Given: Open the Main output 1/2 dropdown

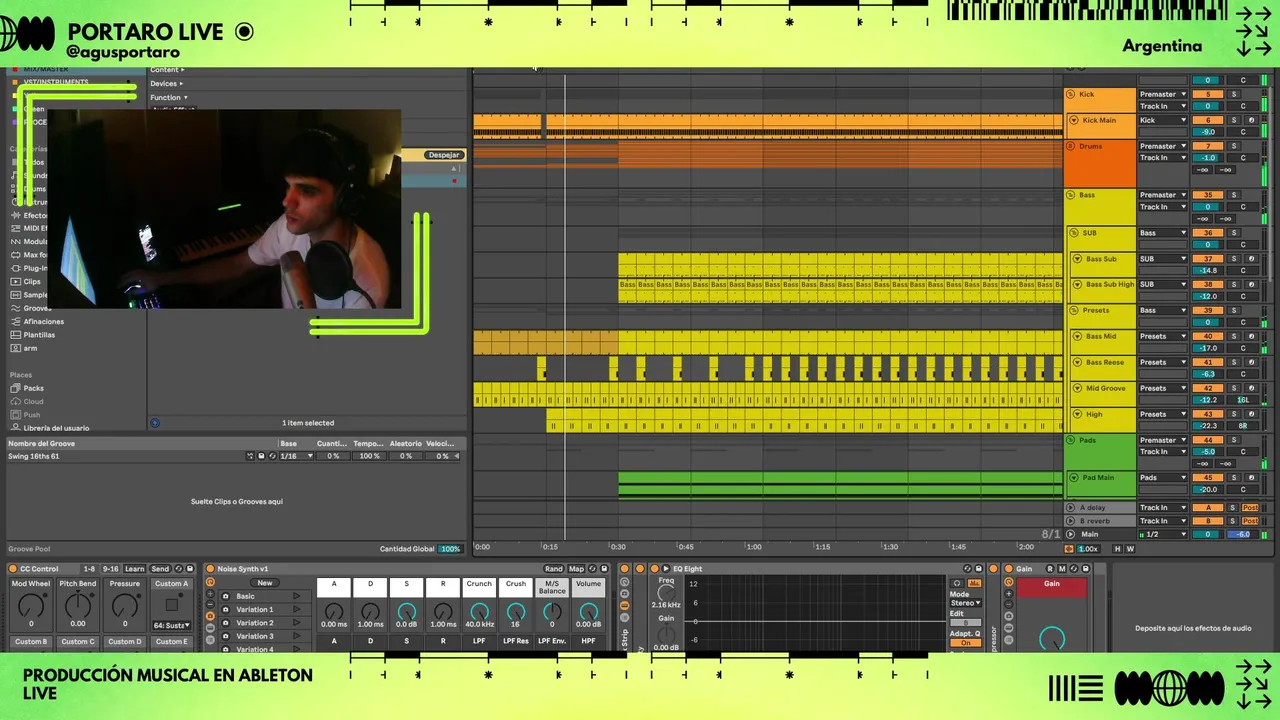Looking at the screenshot, I should coord(1162,534).
